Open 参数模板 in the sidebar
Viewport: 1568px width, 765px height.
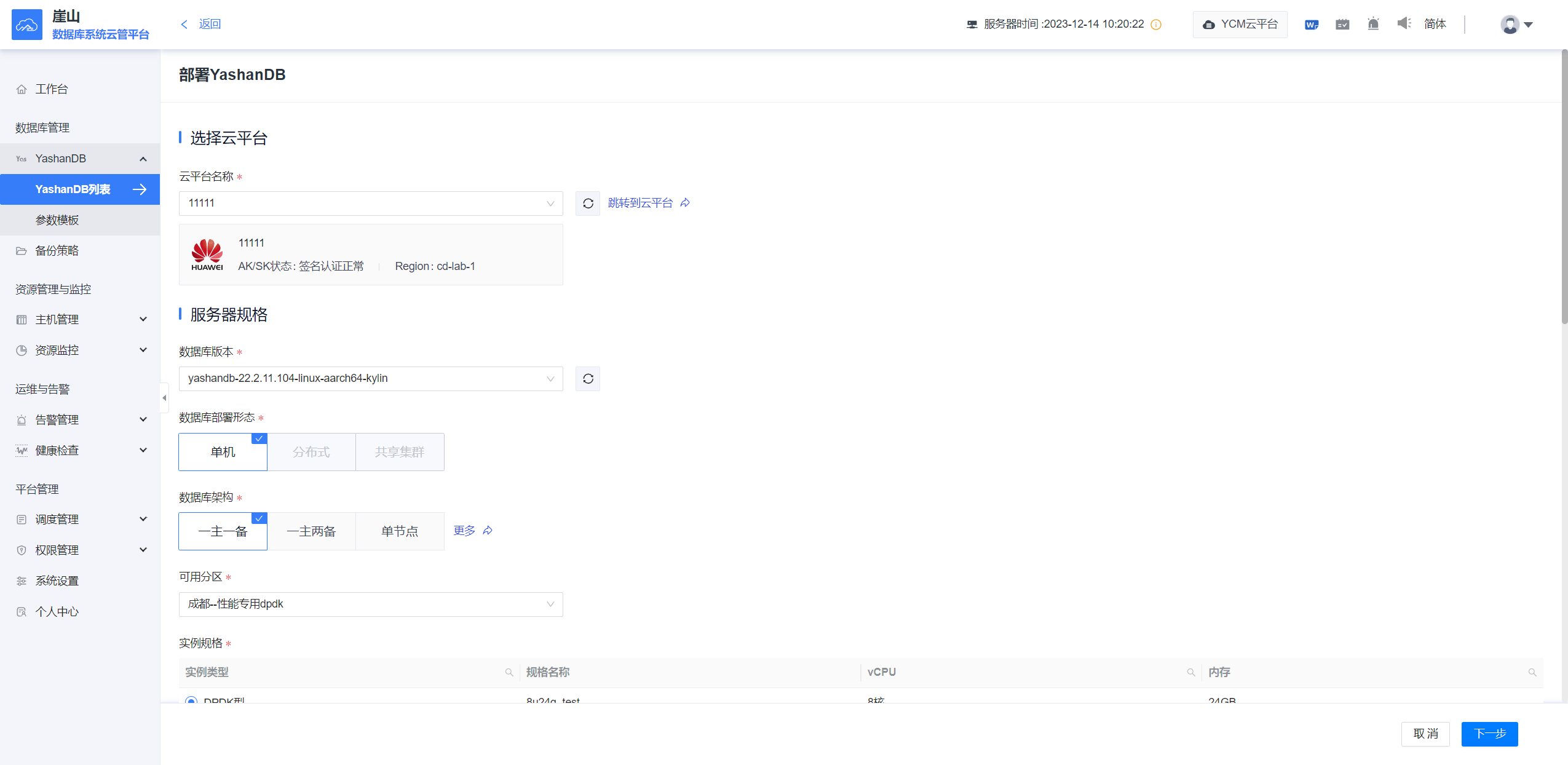click(57, 220)
